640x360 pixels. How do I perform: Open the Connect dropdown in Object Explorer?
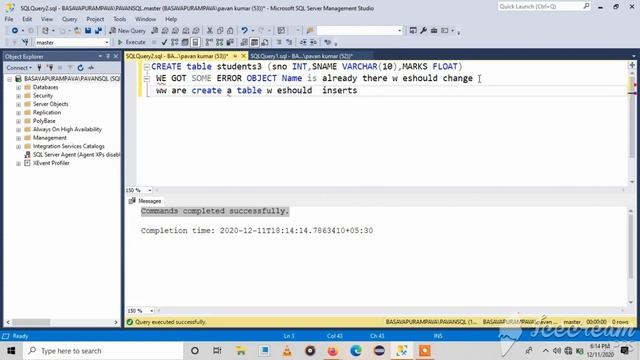coord(19,68)
